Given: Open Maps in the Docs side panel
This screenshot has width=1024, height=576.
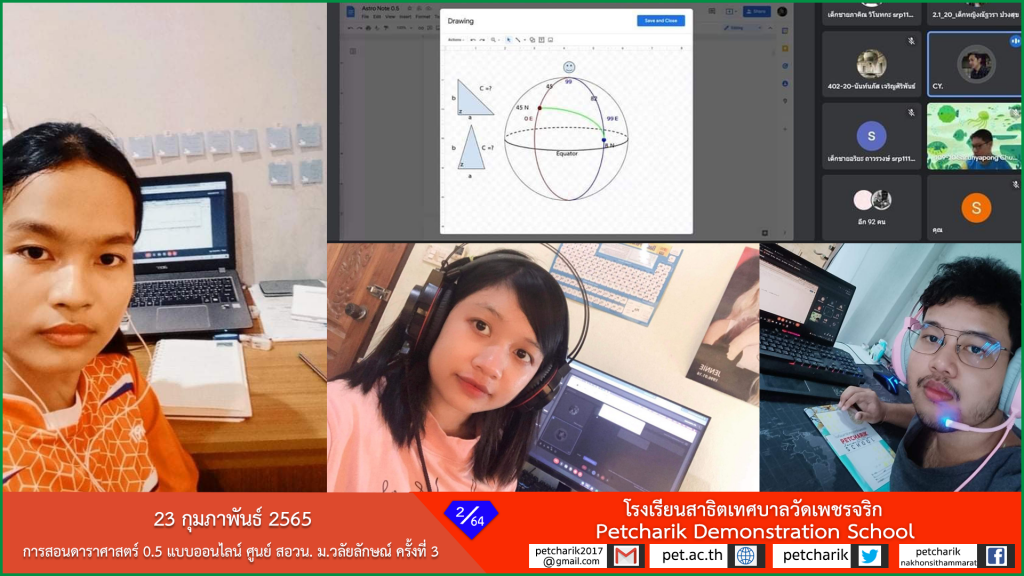Looking at the screenshot, I should pyautogui.click(x=784, y=101).
